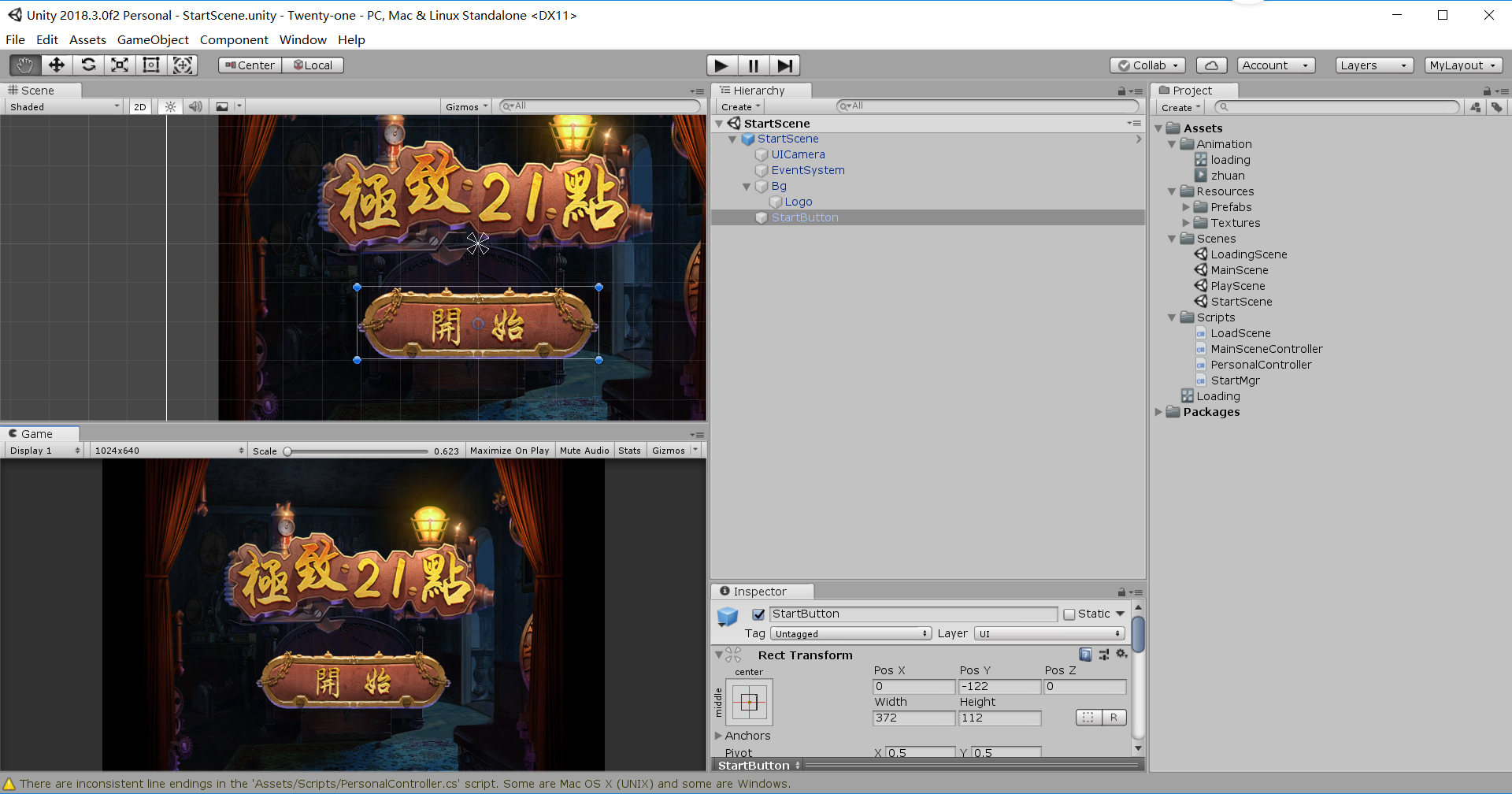Toggle Maximize On Play

(x=510, y=451)
